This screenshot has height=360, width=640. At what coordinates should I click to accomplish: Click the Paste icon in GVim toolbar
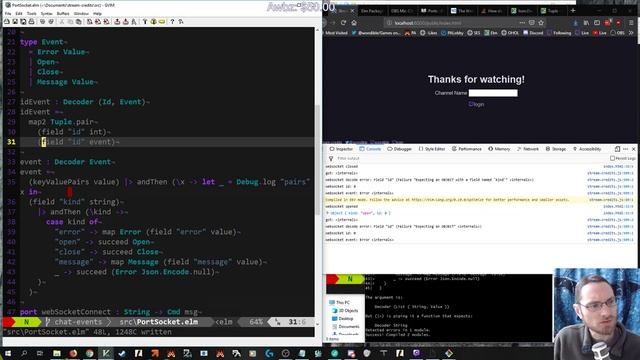pyautogui.click(x=78, y=22)
